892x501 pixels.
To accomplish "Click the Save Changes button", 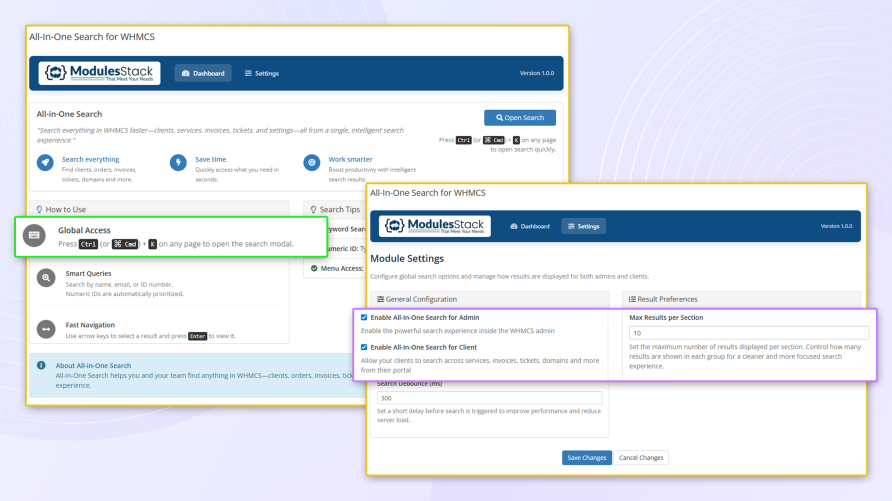I will (587, 458).
